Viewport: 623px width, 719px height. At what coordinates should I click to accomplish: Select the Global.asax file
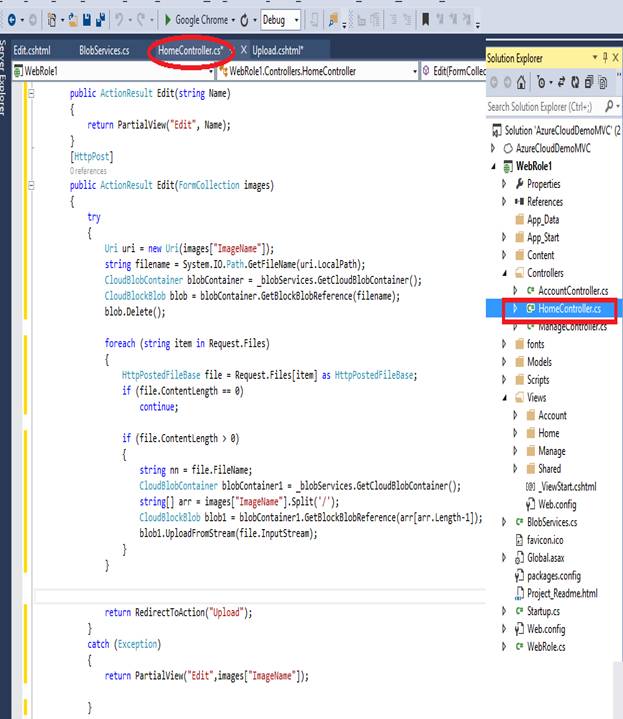click(540, 558)
